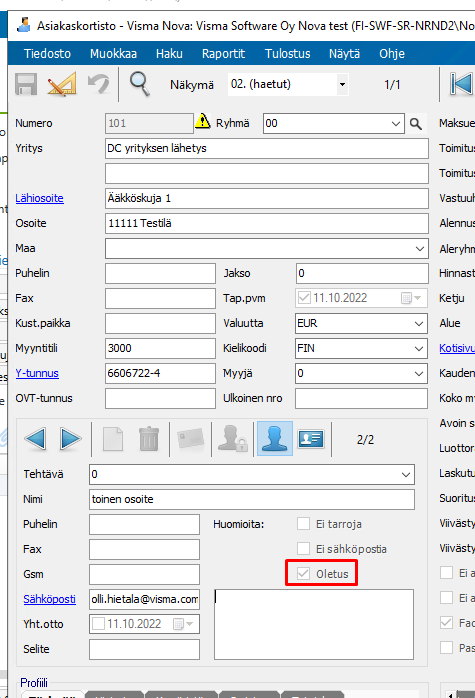The height and width of the screenshot is (698, 475).
Task: Click the search icon beside Ryhmä field
Action: coord(416,123)
